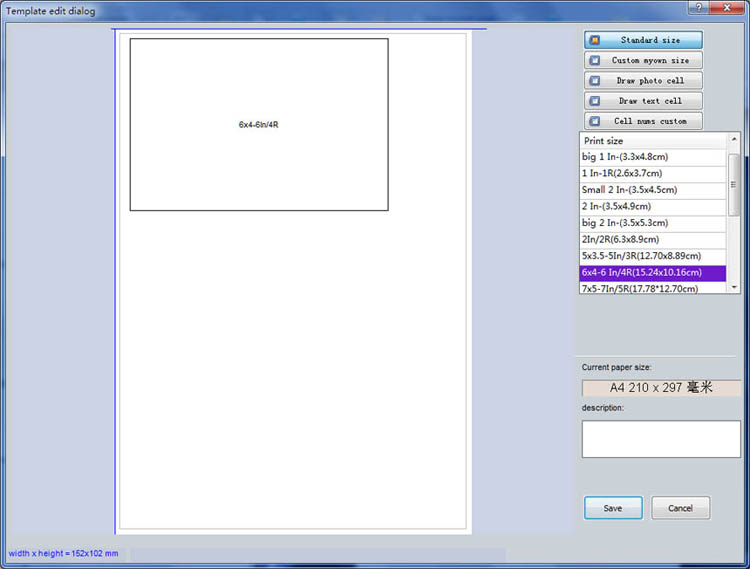The image size is (750, 569).
Task: Click the Custom myown size icon
Action: coord(595,61)
